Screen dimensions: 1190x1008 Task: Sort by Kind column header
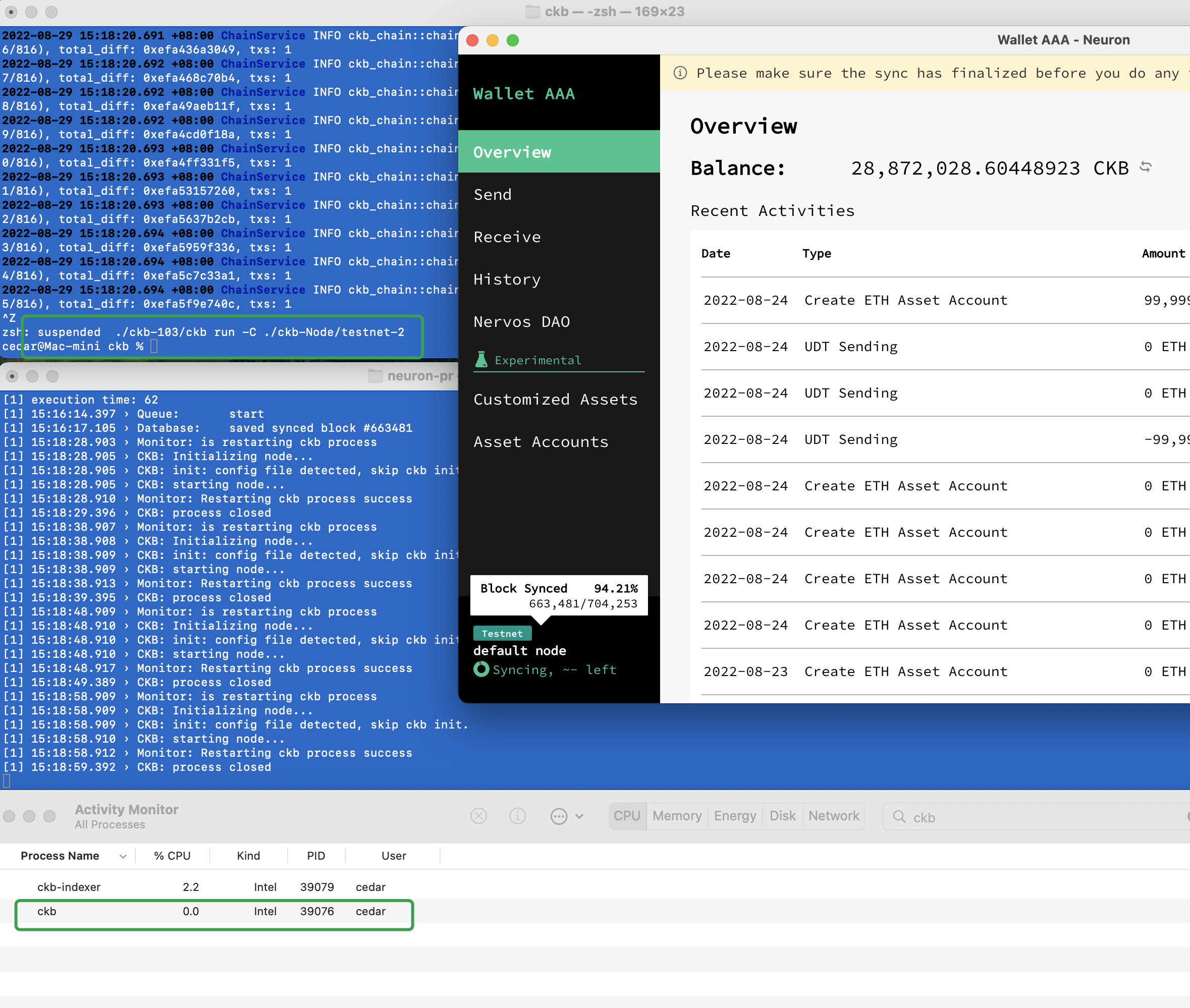[248, 856]
